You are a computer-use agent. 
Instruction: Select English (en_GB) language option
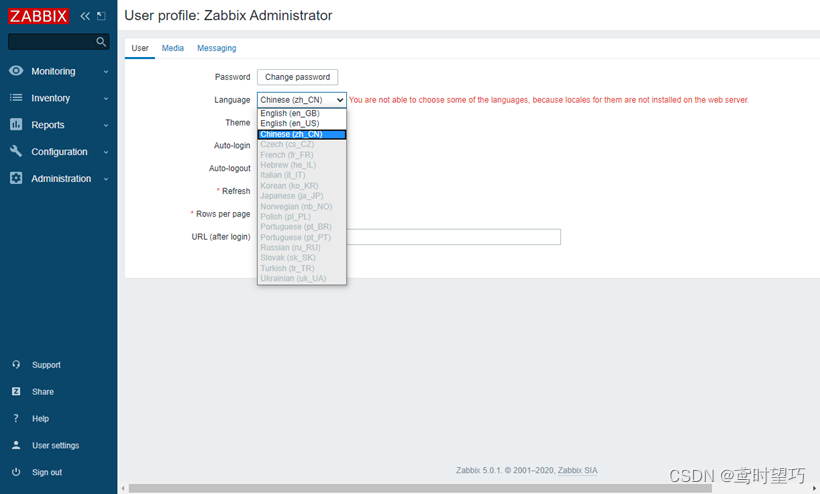302,113
